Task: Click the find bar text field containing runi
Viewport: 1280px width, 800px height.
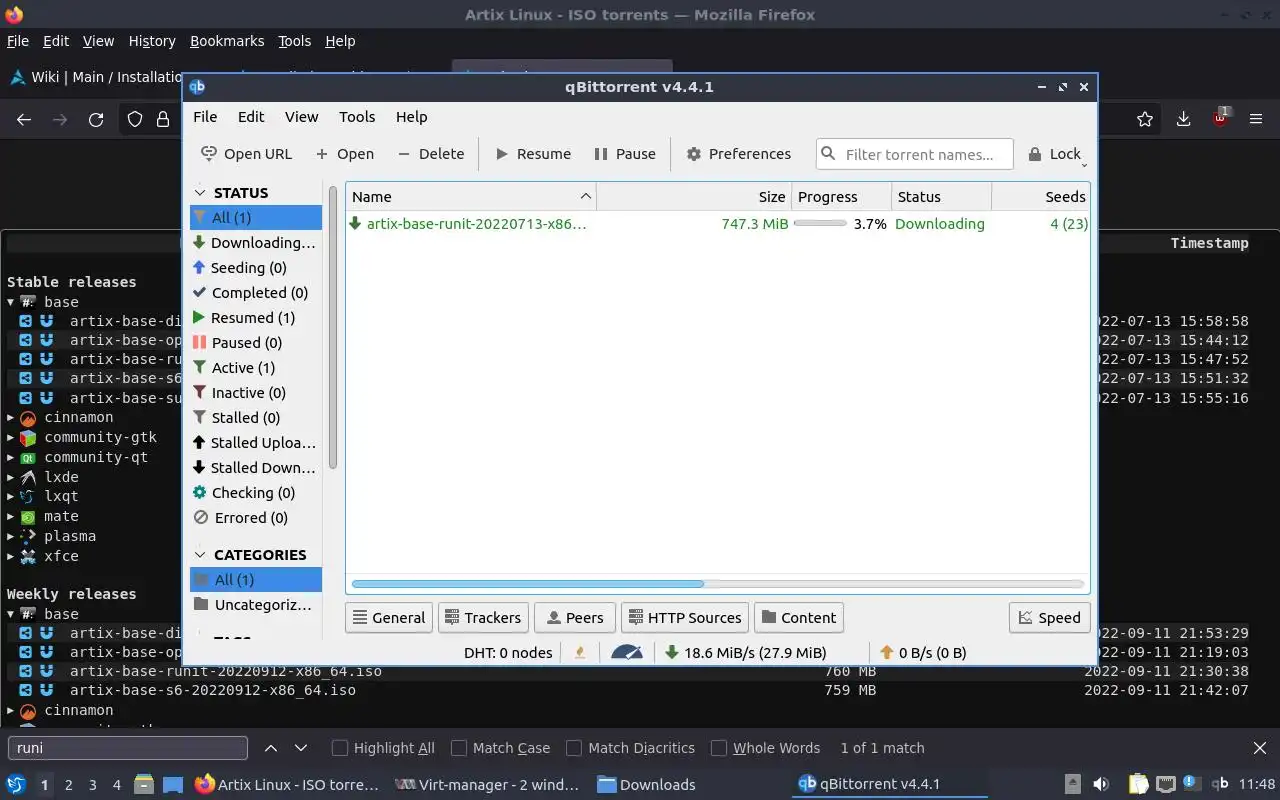Action: pos(128,748)
